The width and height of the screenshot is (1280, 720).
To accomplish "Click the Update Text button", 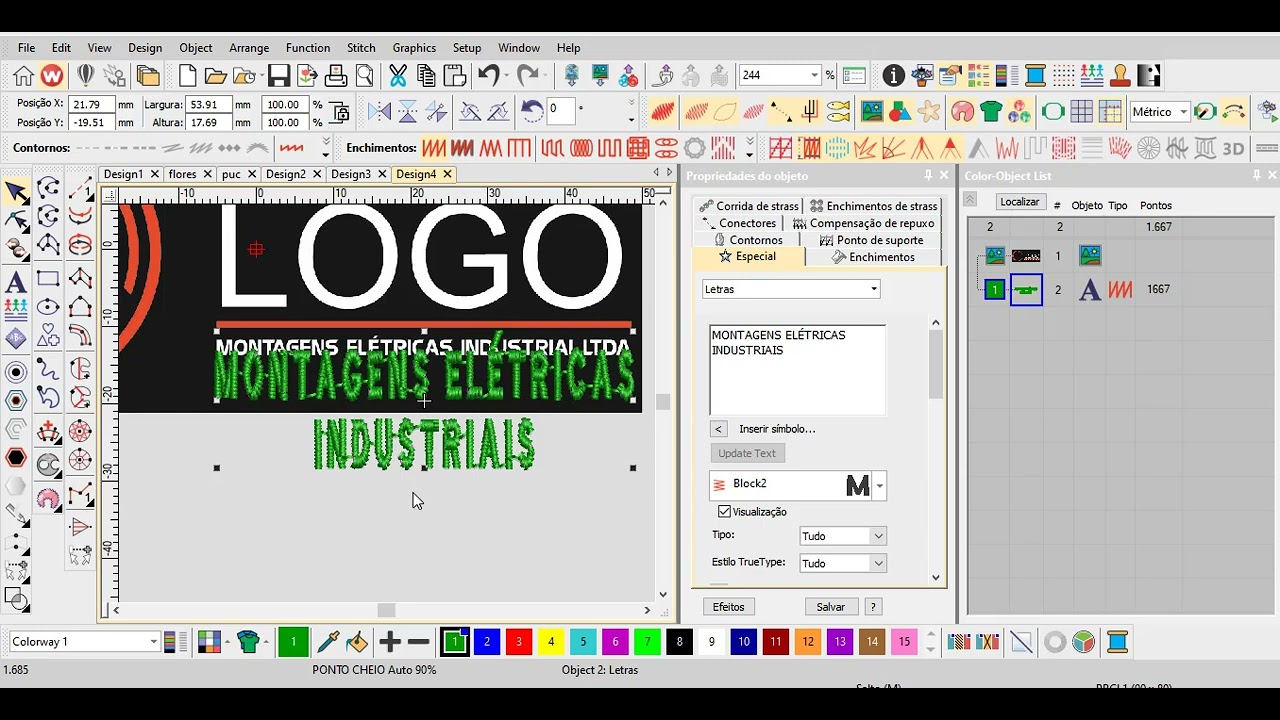I will tap(747, 453).
